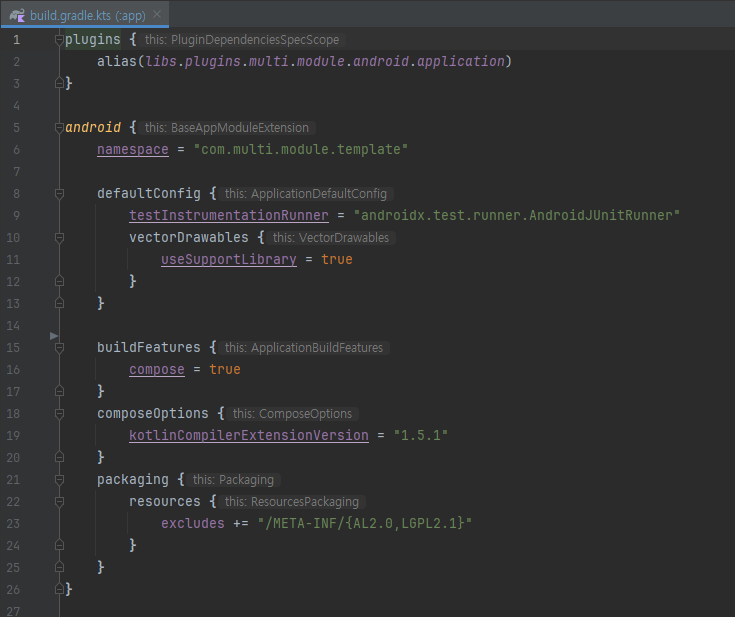
Task: Click true value on useSupportLibrary line
Action: pos(337,259)
